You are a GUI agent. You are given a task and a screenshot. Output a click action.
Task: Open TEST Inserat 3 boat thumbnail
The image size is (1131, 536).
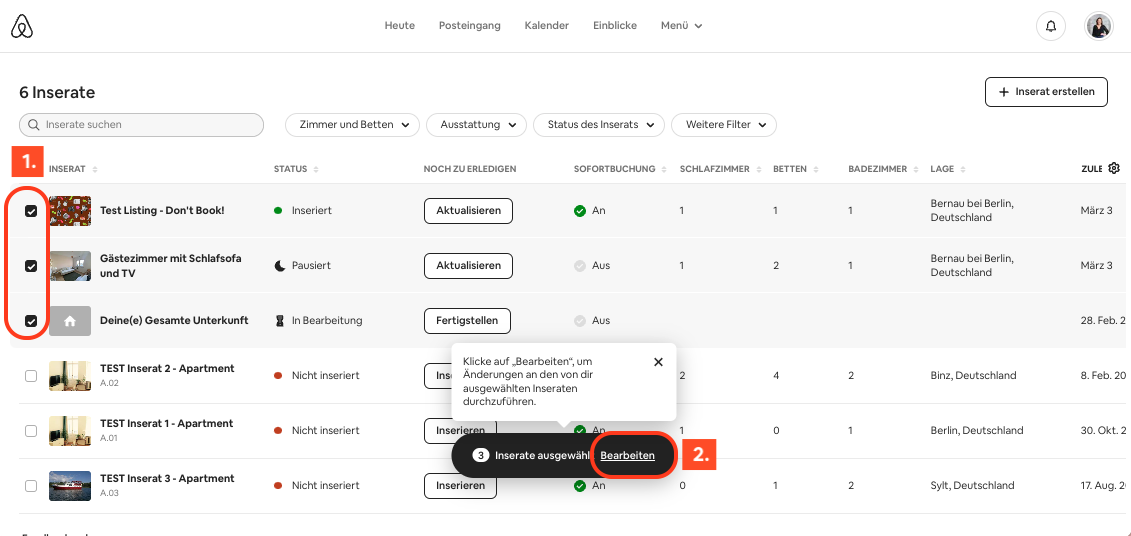tap(70, 486)
